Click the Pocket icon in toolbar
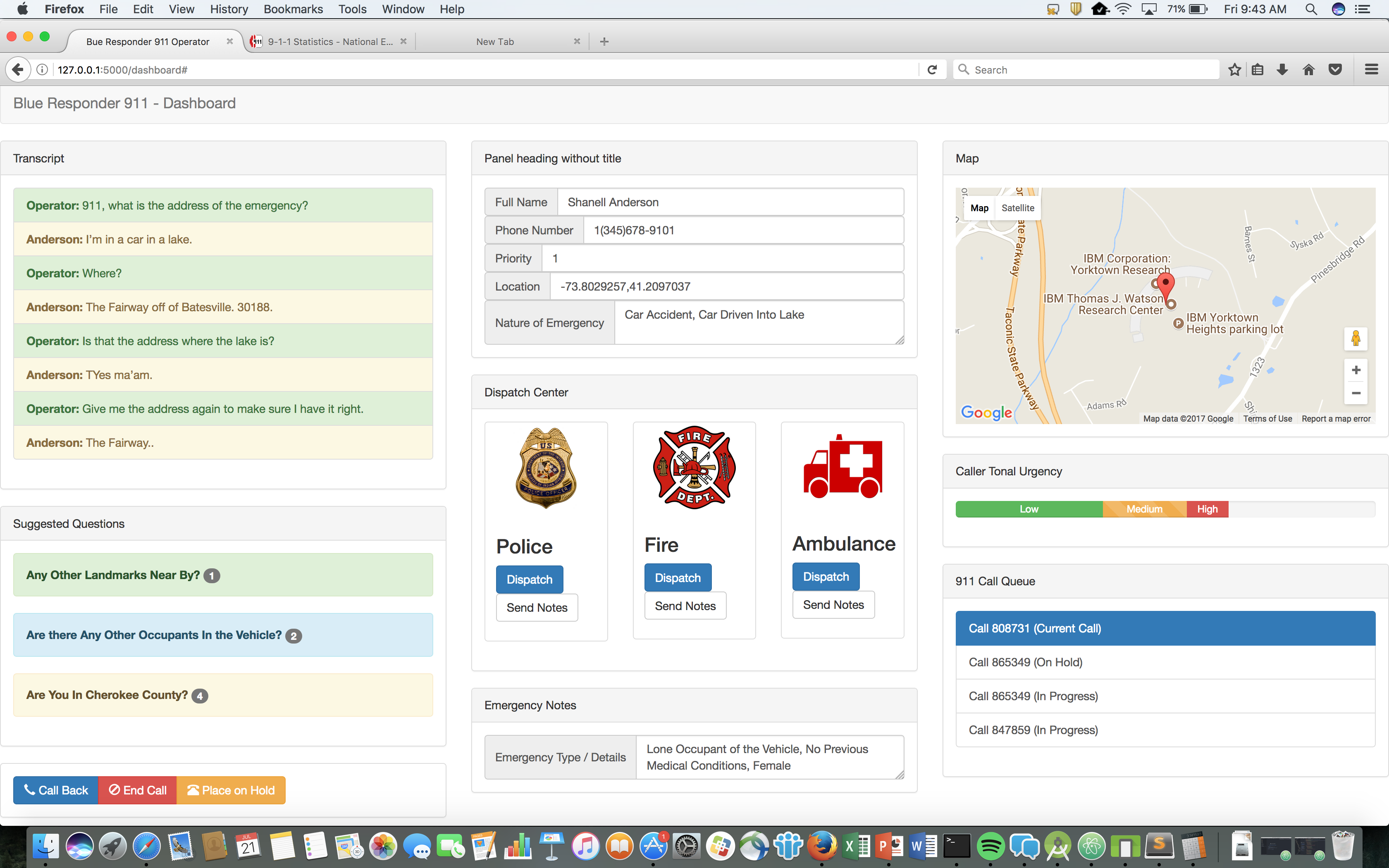This screenshot has width=1389, height=868. tap(1336, 69)
